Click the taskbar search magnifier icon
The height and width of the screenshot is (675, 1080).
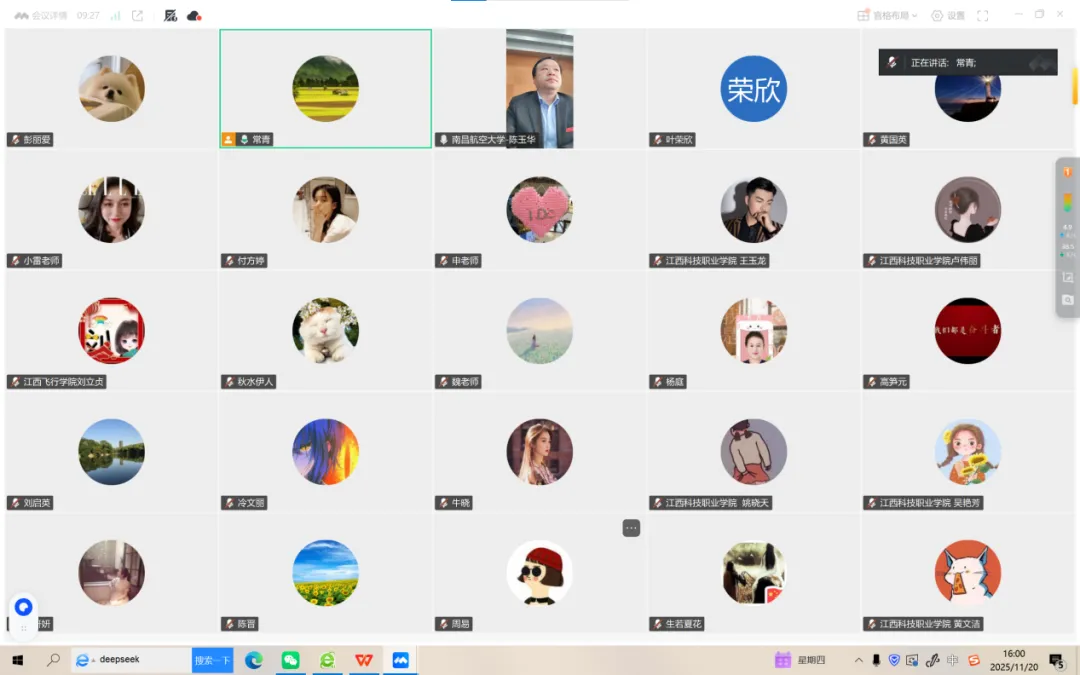[53, 660]
